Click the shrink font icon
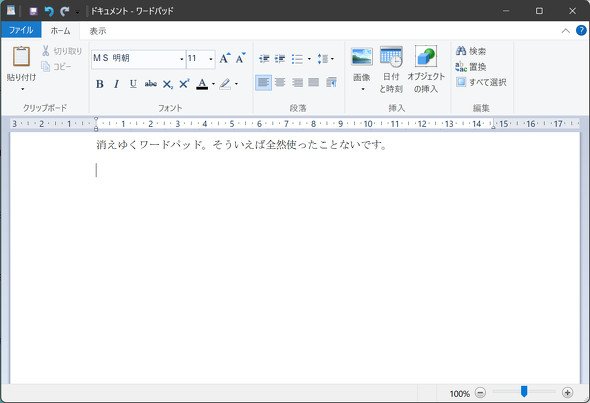Screen dimensions: 590x403 (240, 58)
